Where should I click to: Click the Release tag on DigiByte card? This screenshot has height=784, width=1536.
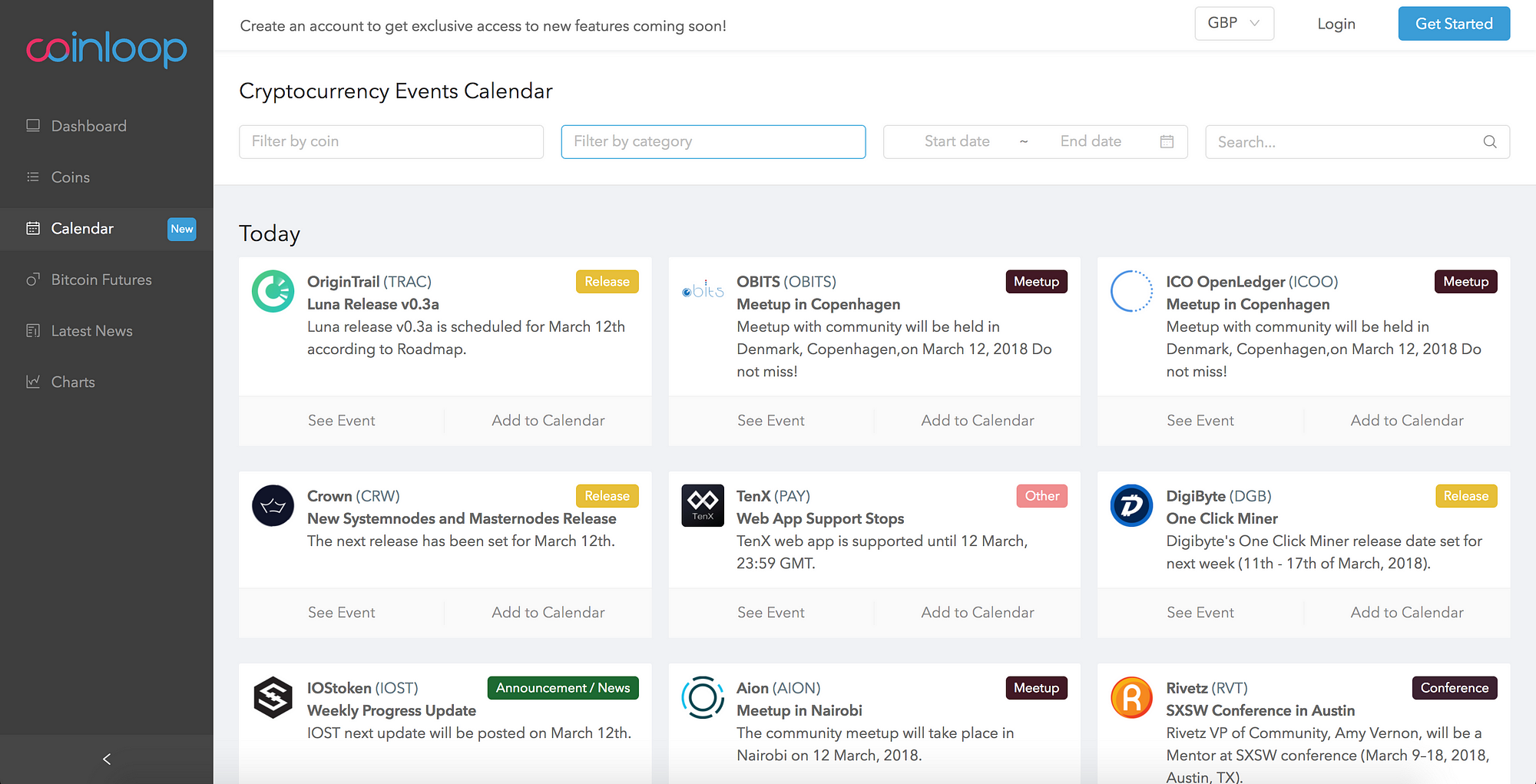click(x=1465, y=496)
